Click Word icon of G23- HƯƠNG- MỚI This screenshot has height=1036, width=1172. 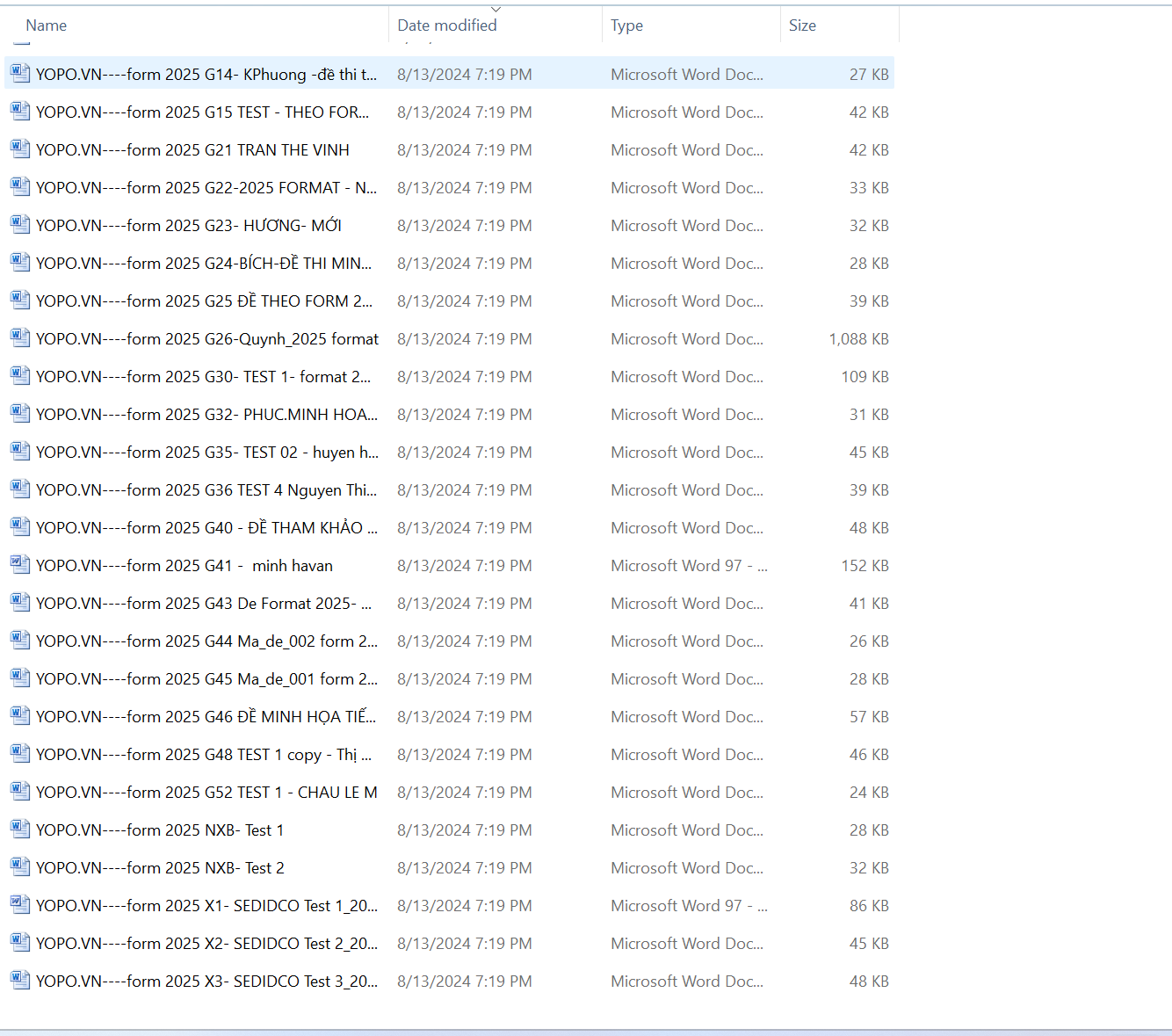tap(20, 225)
